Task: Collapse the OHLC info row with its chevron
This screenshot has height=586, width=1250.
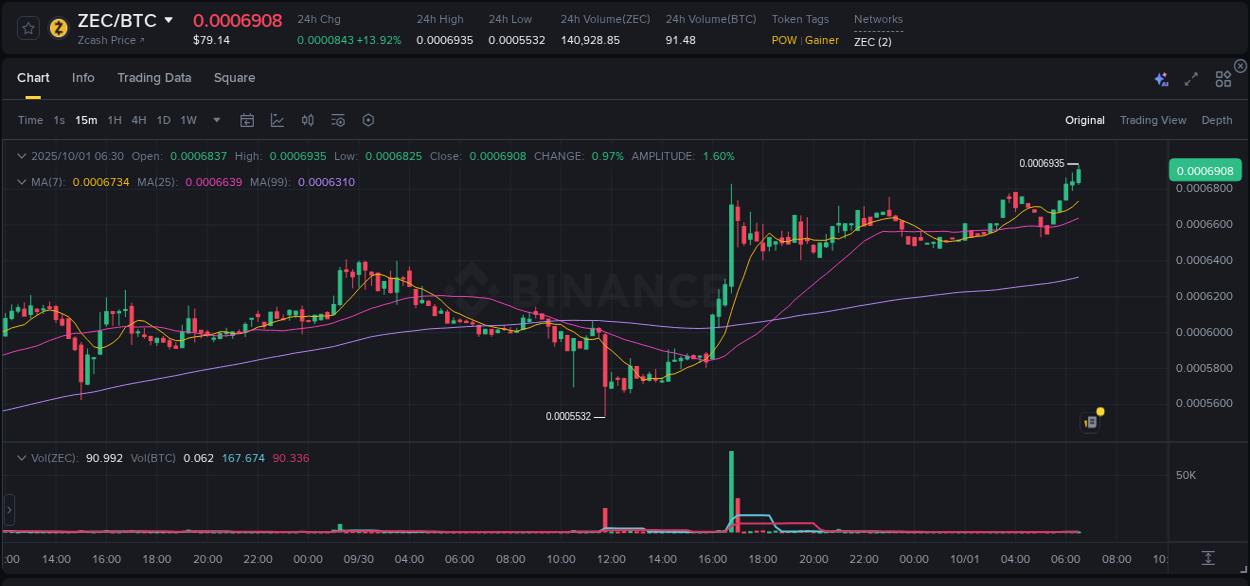Action: tap(22, 156)
